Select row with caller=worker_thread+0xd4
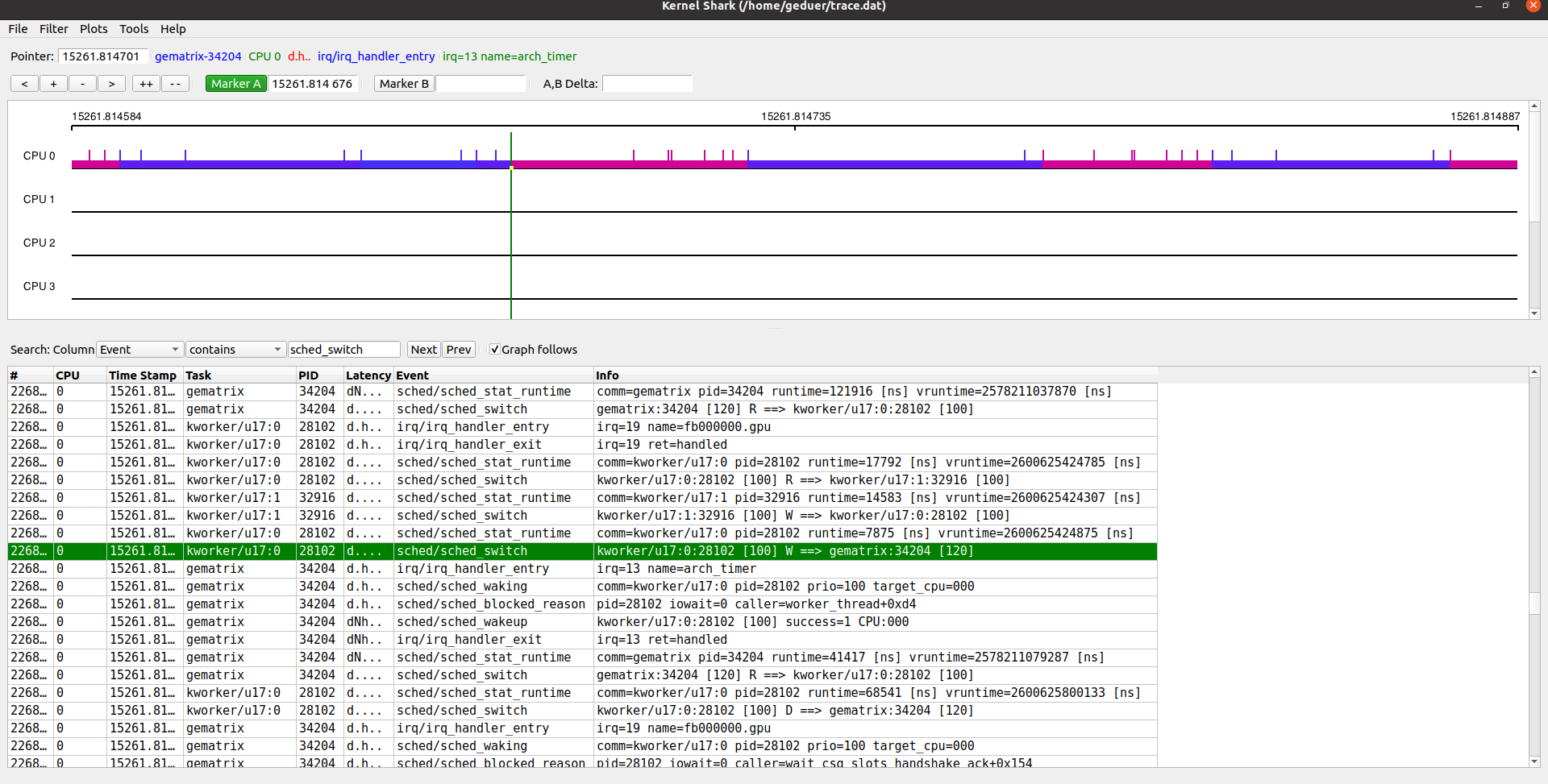This screenshot has width=1548, height=784. click(583, 604)
